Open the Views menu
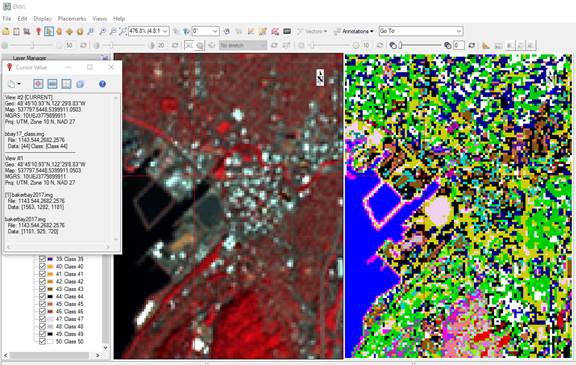 (x=99, y=18)
